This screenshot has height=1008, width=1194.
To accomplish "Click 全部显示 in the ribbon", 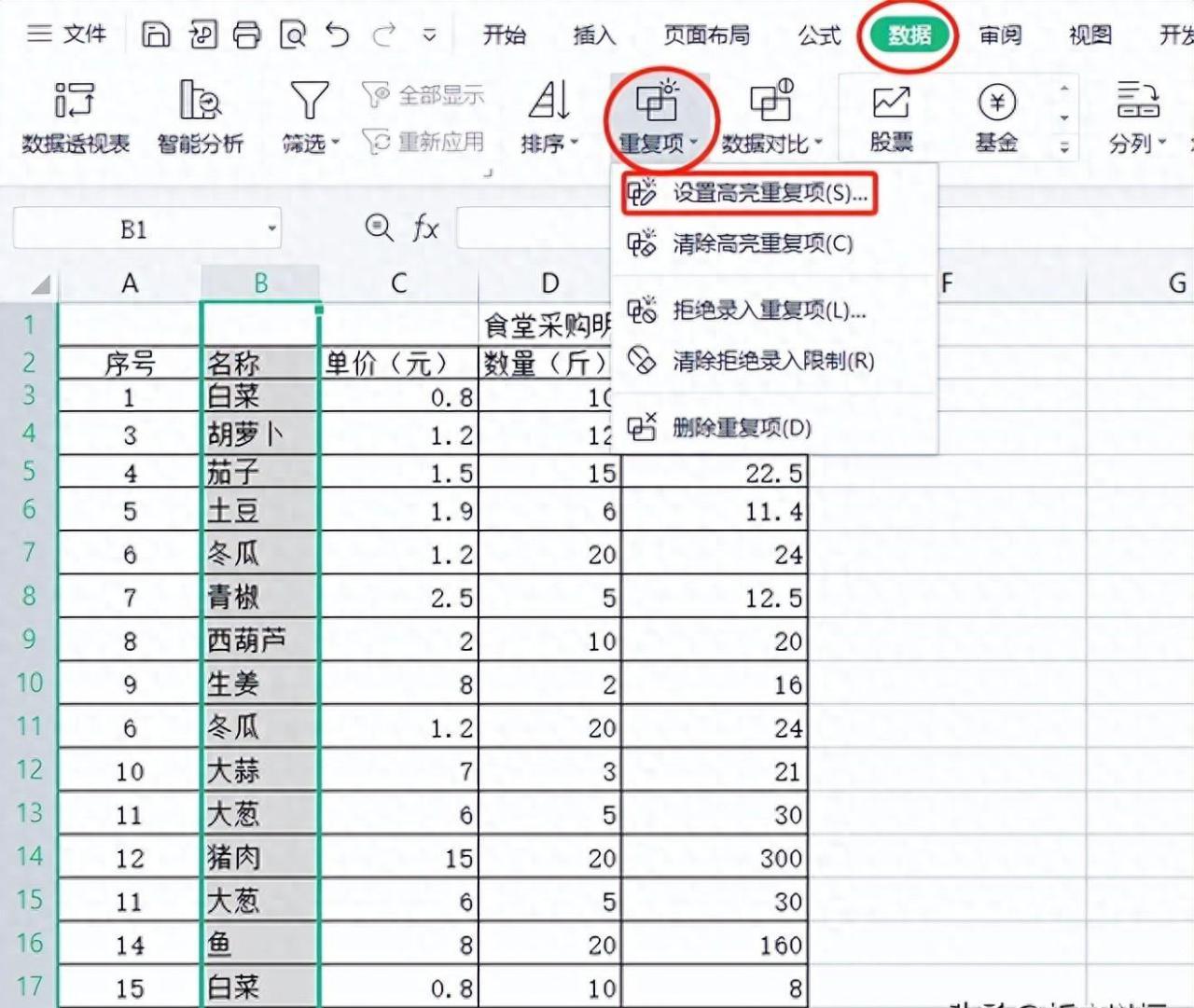I will point(423,94).
